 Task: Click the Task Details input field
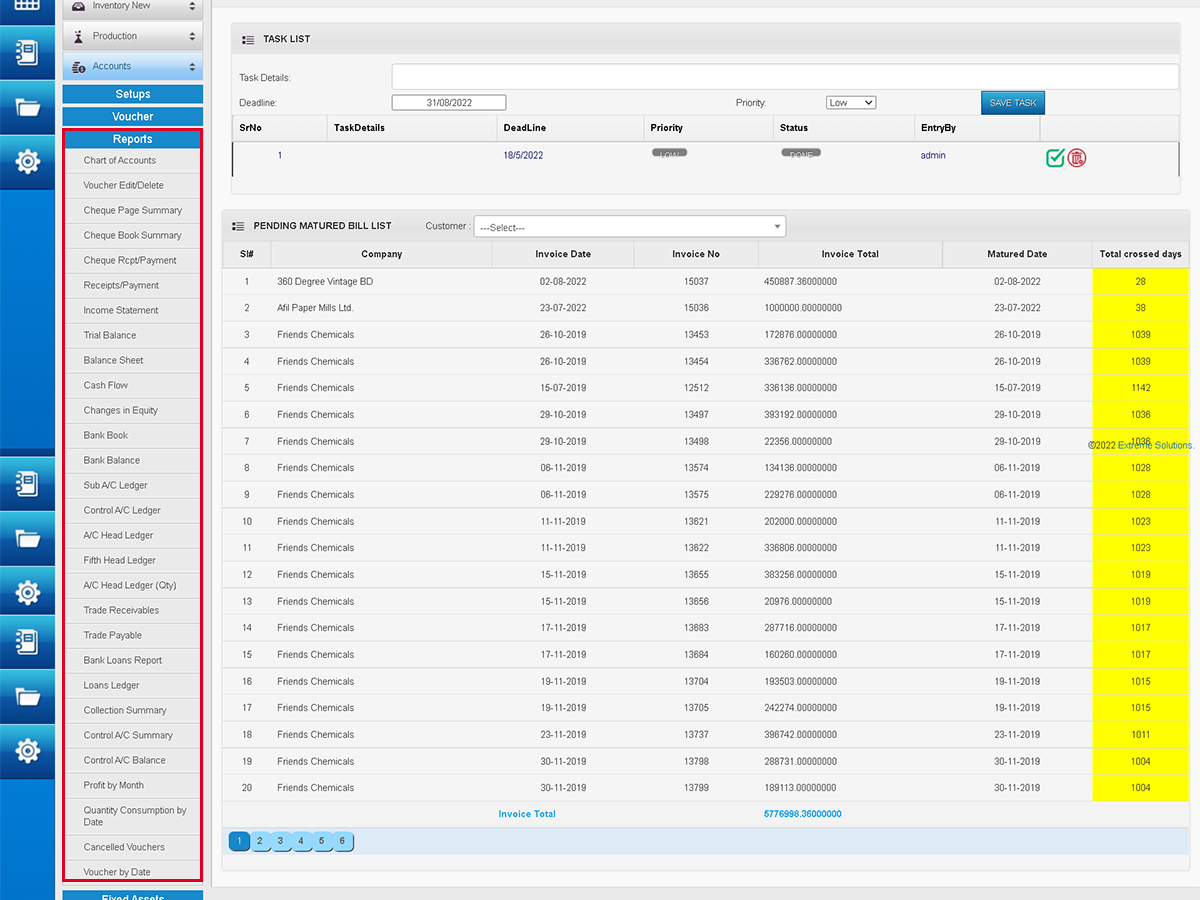pos(785,77)
